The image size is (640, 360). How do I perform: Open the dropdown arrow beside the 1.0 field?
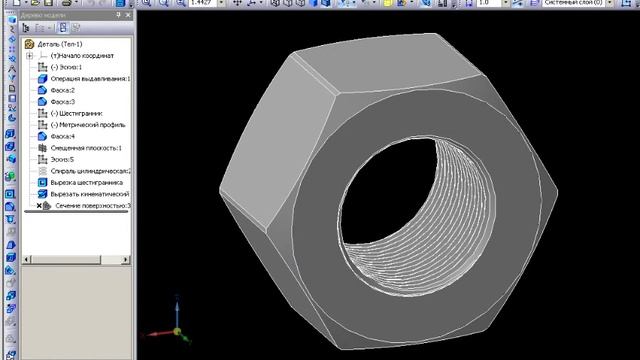505,3
